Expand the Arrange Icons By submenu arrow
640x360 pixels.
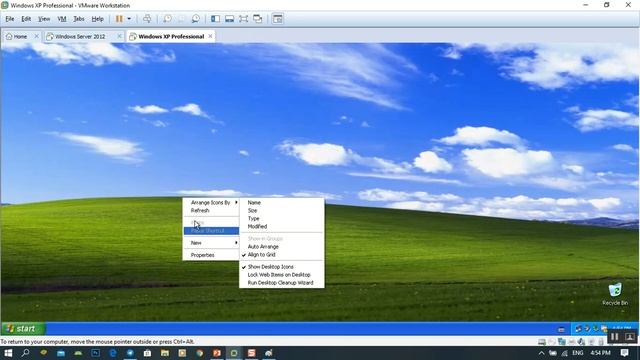coord(236,202)
